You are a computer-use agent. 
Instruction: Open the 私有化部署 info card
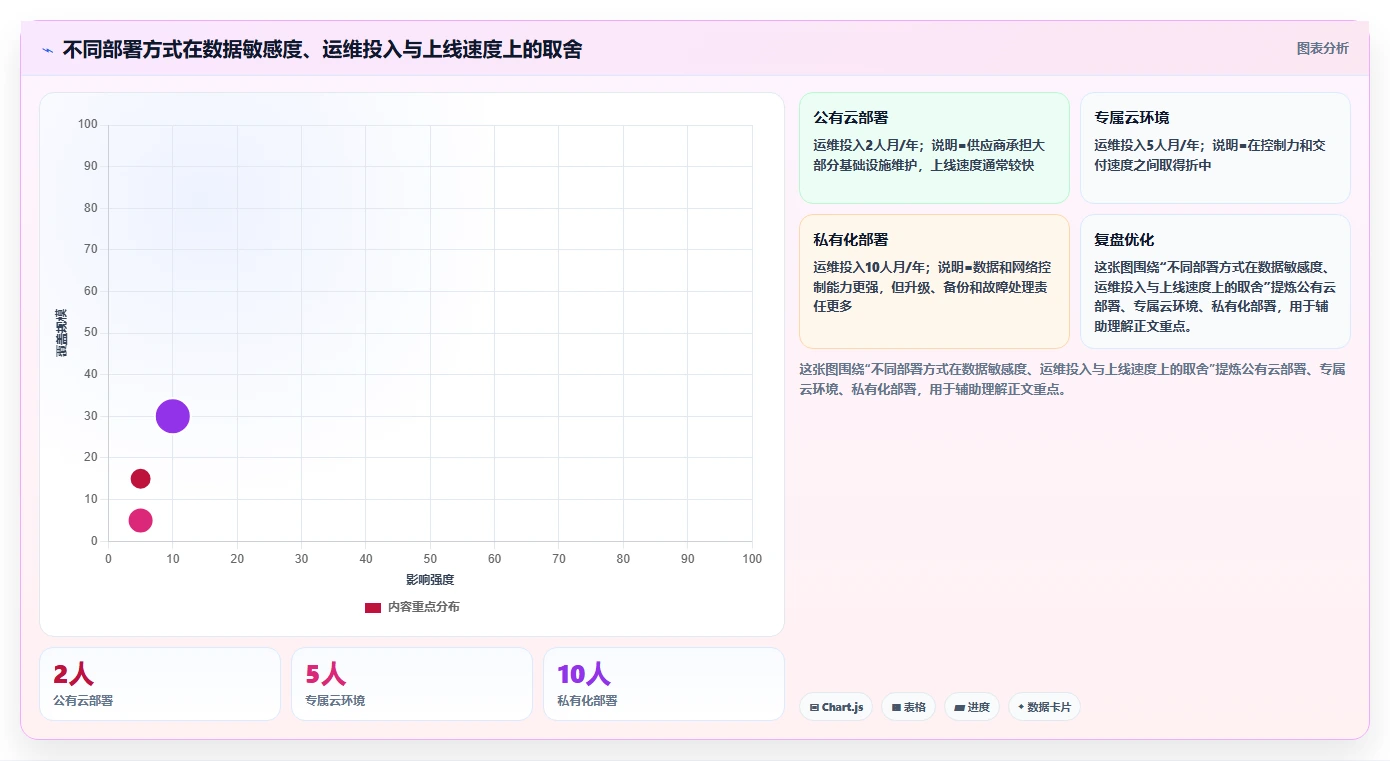click(x=934, y=281)
